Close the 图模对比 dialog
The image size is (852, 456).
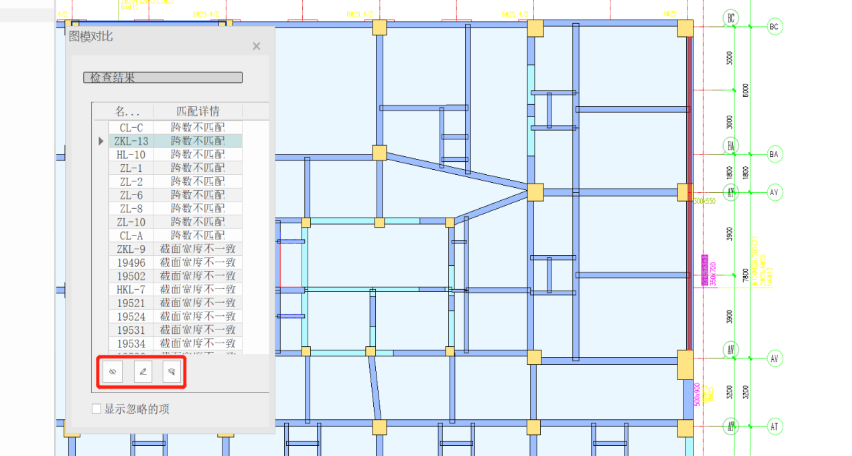click(256, 47)
